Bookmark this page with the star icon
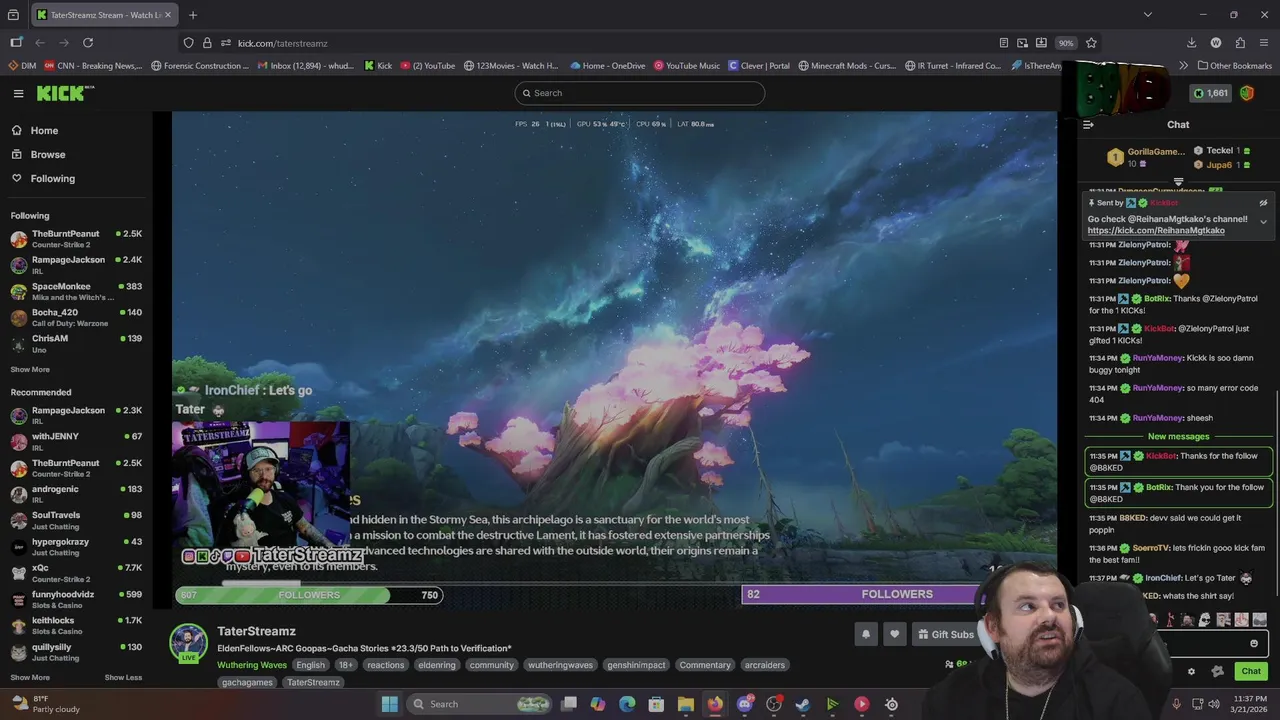Image resolution: width=1280 pixels, height=720 pixels. point(1091,43)
